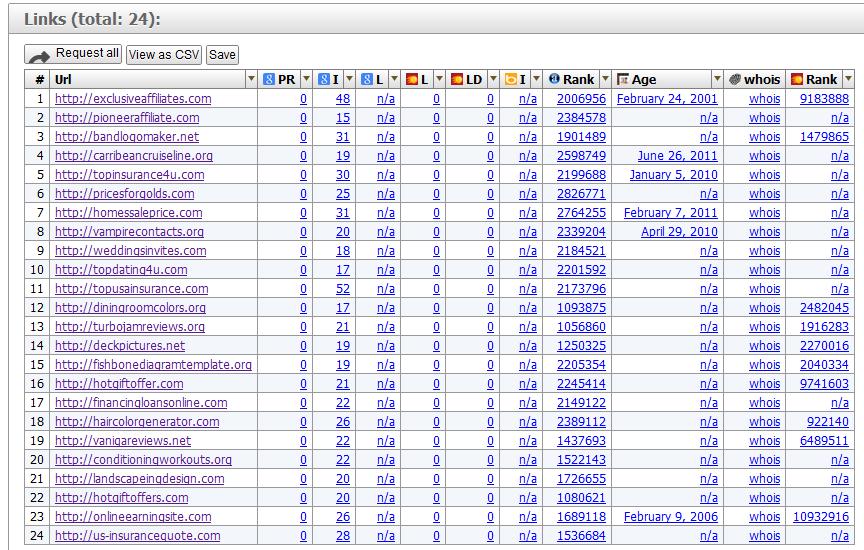Click the February 9, 2006 age link

[670, 517]
